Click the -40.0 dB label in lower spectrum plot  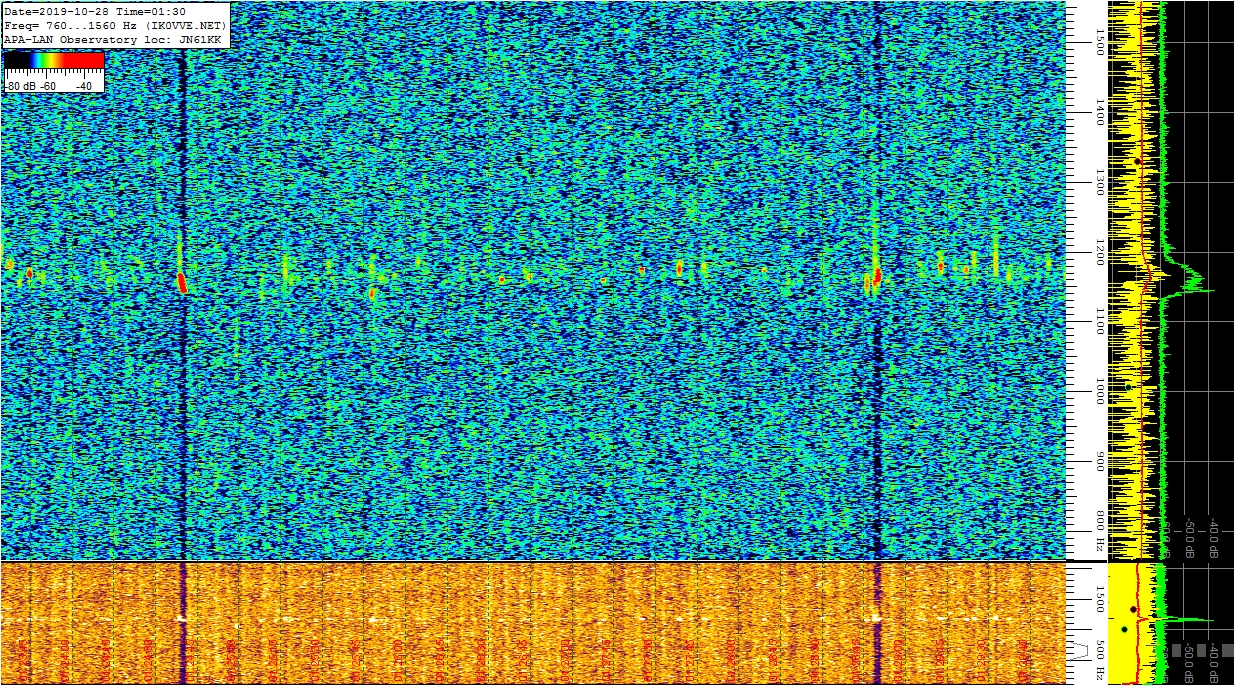click(x=1213, y=664)
